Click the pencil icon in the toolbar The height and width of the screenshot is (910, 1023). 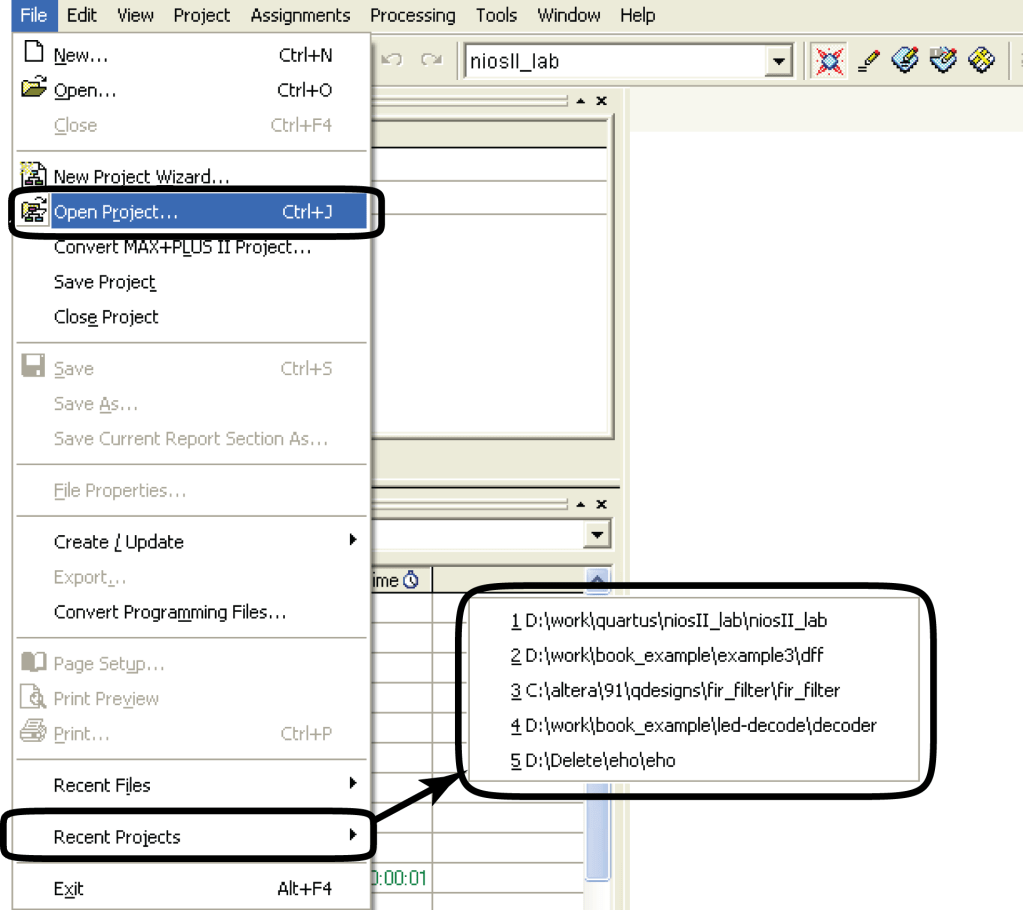coord(869,61)
